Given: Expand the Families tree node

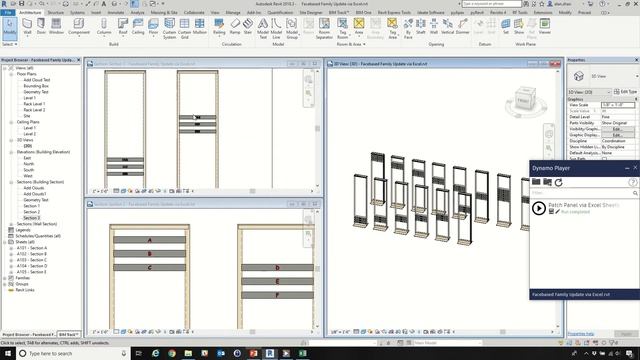Looking at the screenshot, I should click(x=5, y=278).
